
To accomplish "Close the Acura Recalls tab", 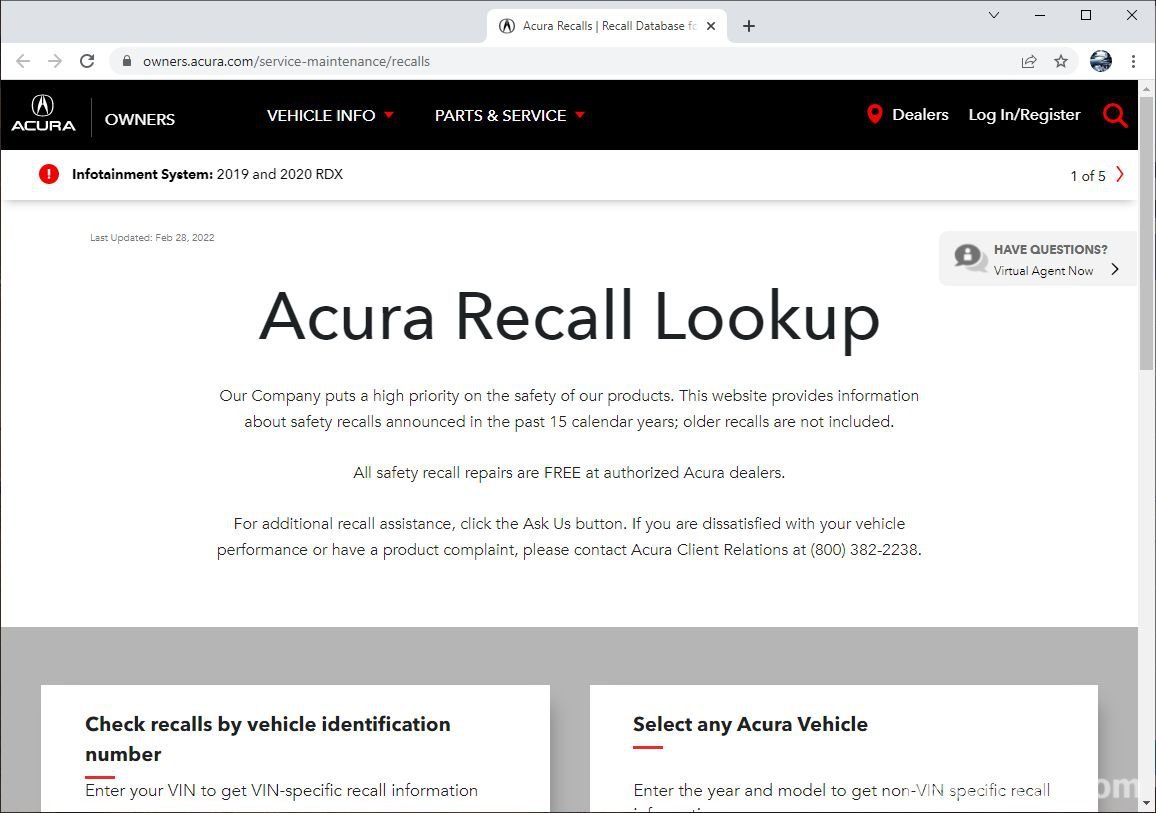I will click(x=711, y=26).
